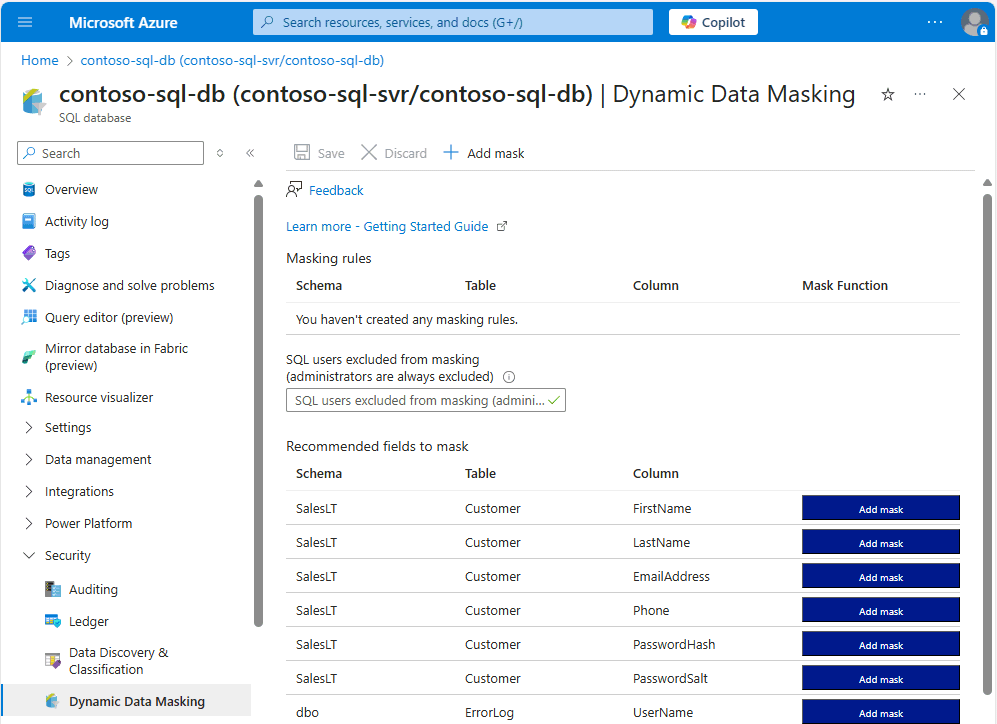Viewport: 997px width, 724px height.
Task: Open the user account avatar
Action: coord(974,22)
